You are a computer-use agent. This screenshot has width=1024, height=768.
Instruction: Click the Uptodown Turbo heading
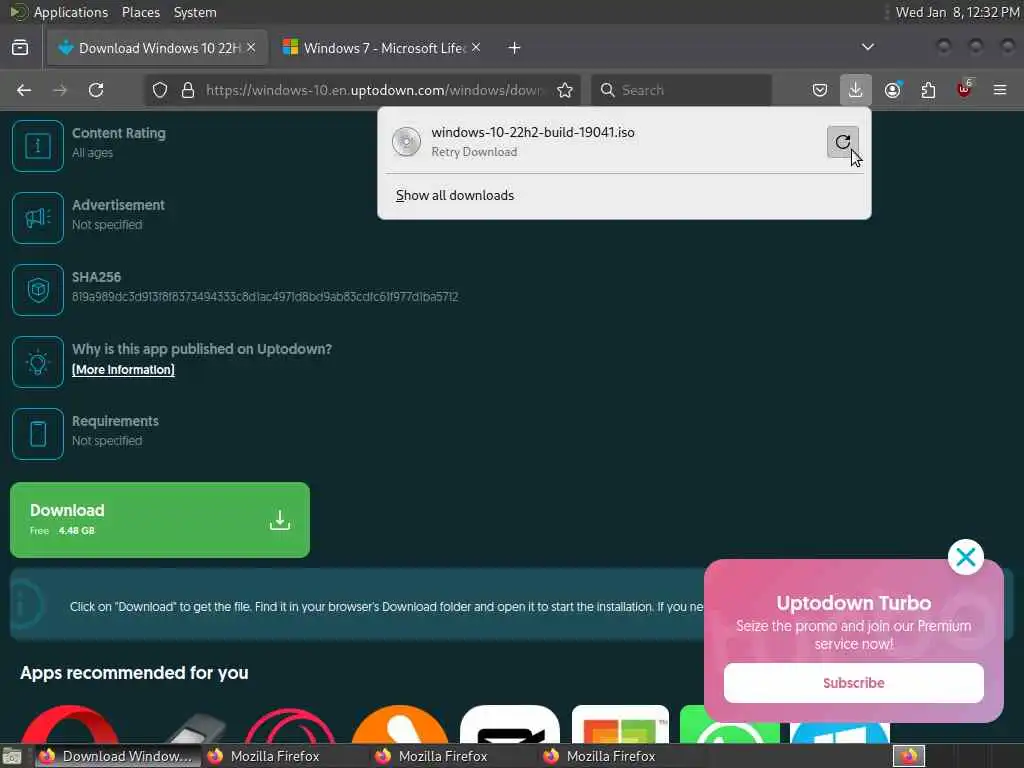tap(854, 603)
